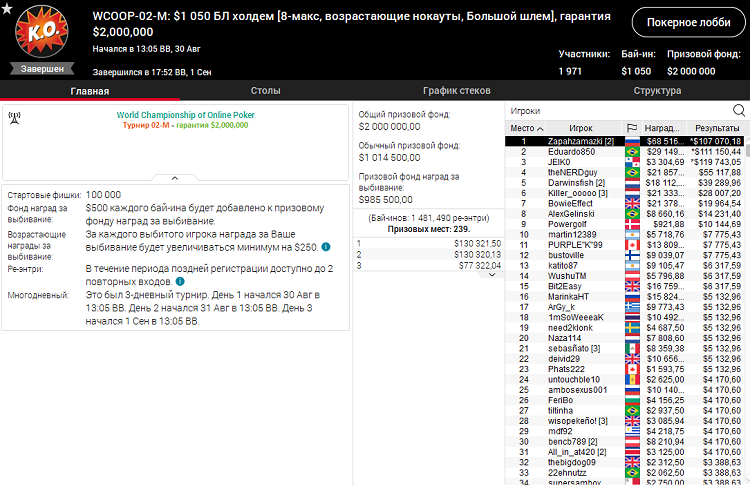The width and height of the screenshot is (750, 486).
Task: Click the Russian flag next to Zapahzamazki
Action: 631,142
